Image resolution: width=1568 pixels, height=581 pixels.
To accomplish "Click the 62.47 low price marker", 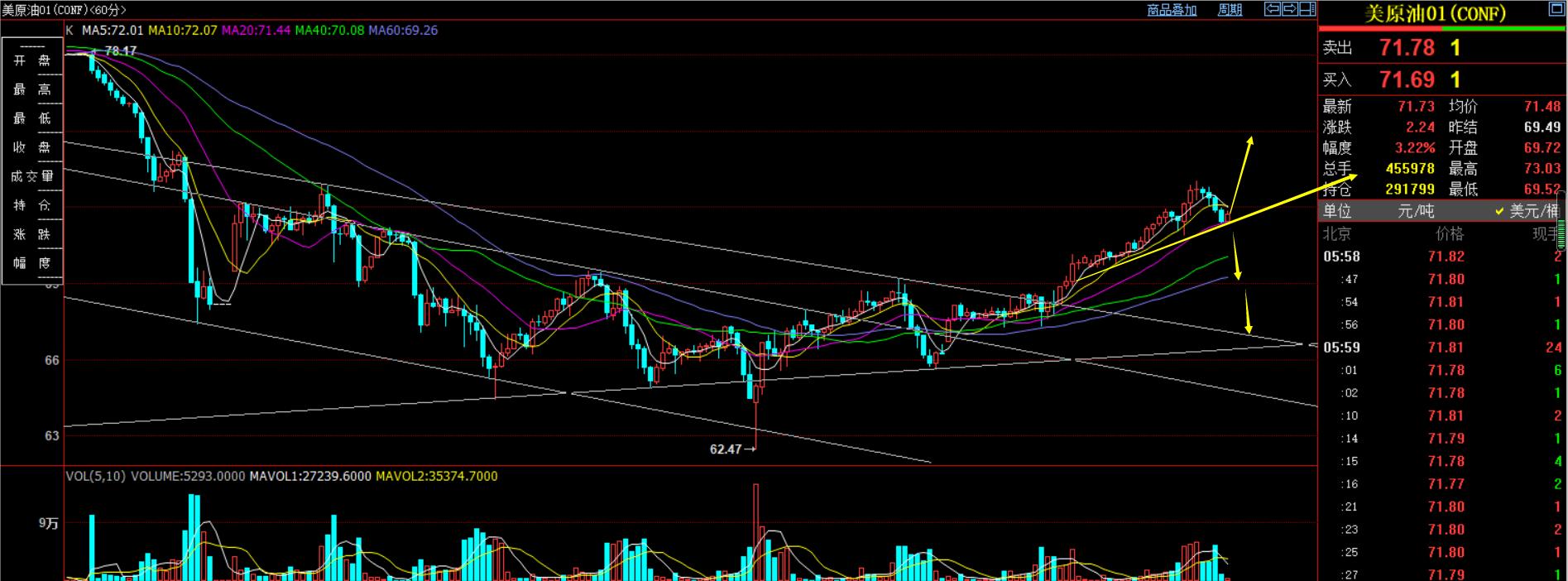I will point(726,449).
